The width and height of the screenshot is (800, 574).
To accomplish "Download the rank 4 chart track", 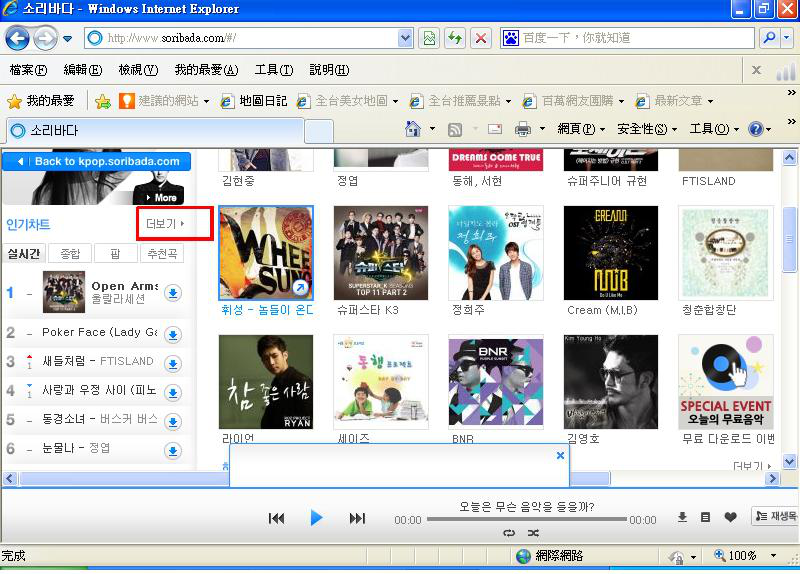I will (173, 393).
